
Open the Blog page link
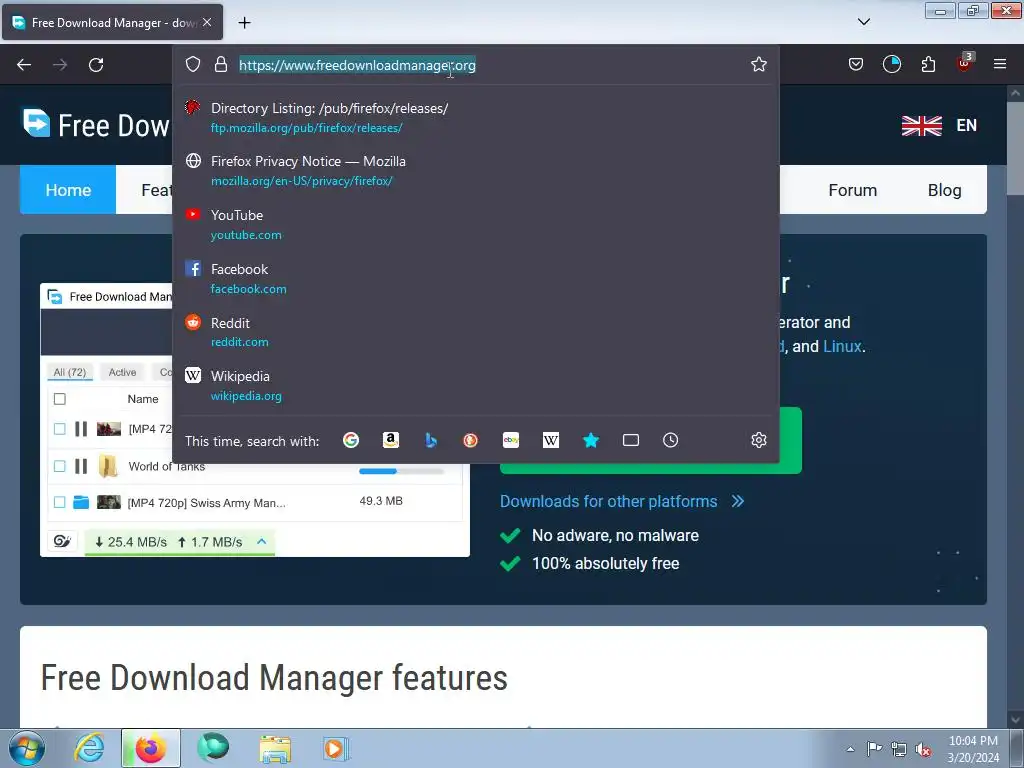tap(944, 190)
